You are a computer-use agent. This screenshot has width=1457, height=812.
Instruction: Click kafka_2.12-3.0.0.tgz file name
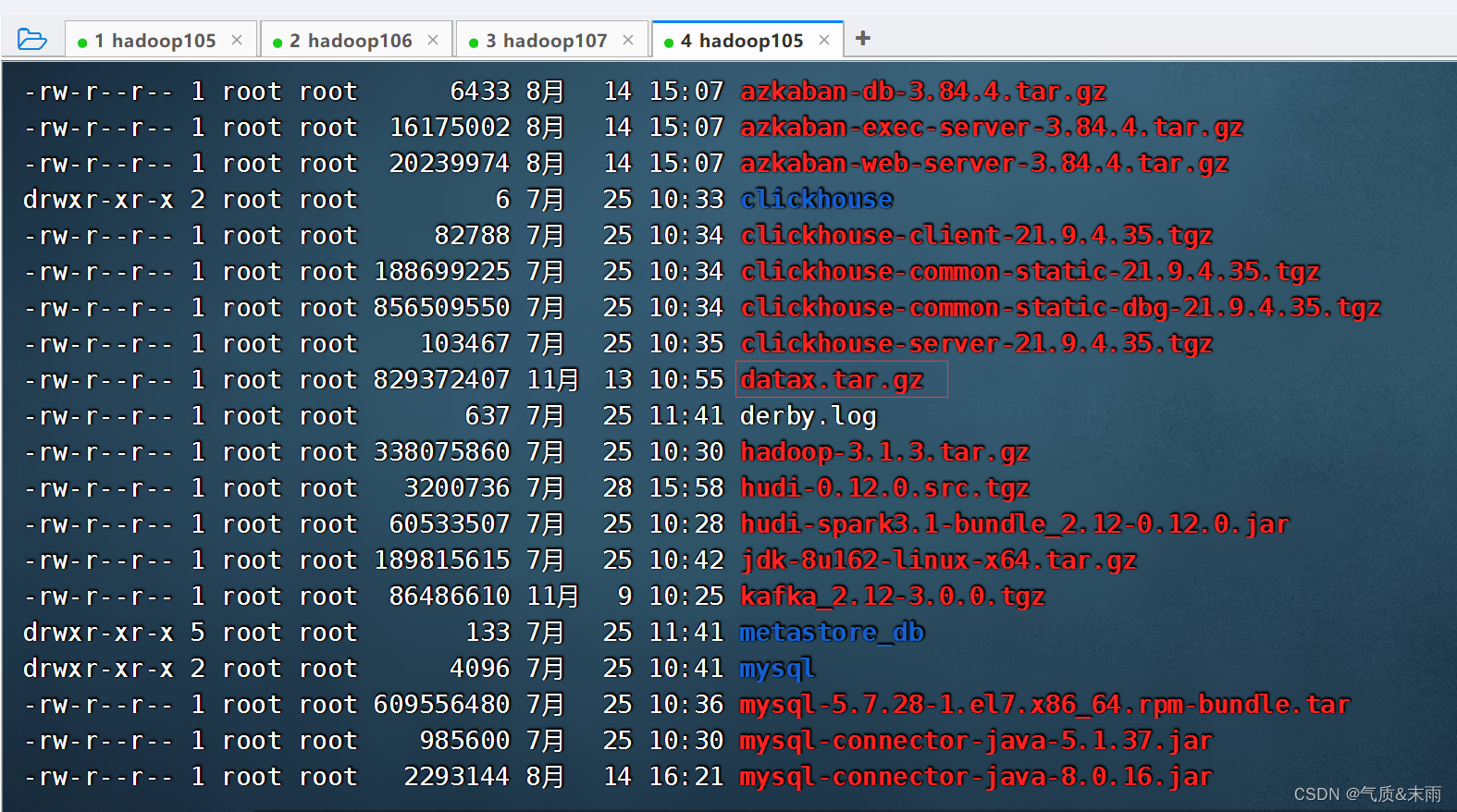(893, 597)
